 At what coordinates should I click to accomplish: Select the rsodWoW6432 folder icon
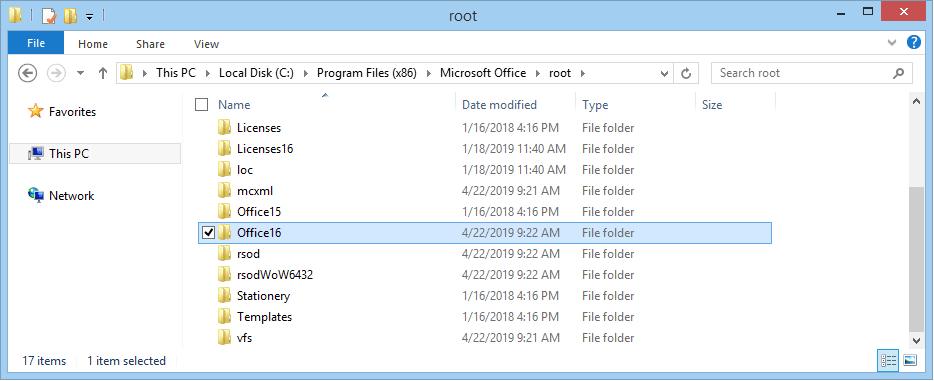(225, 274)
